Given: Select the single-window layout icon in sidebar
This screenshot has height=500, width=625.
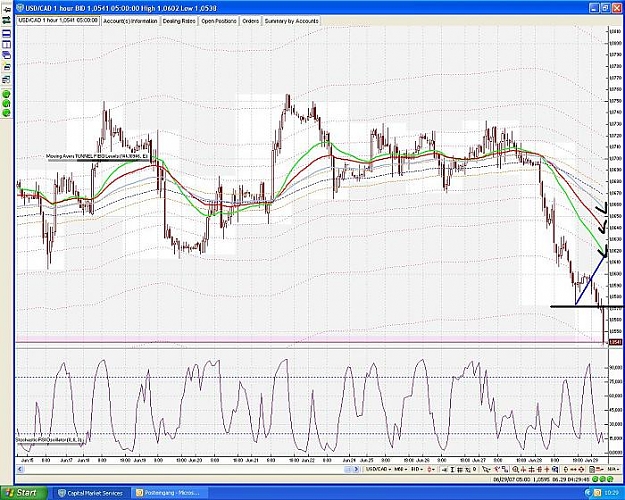Looking at the screenshot, I should pyautogui.click(x=6, y=32).
